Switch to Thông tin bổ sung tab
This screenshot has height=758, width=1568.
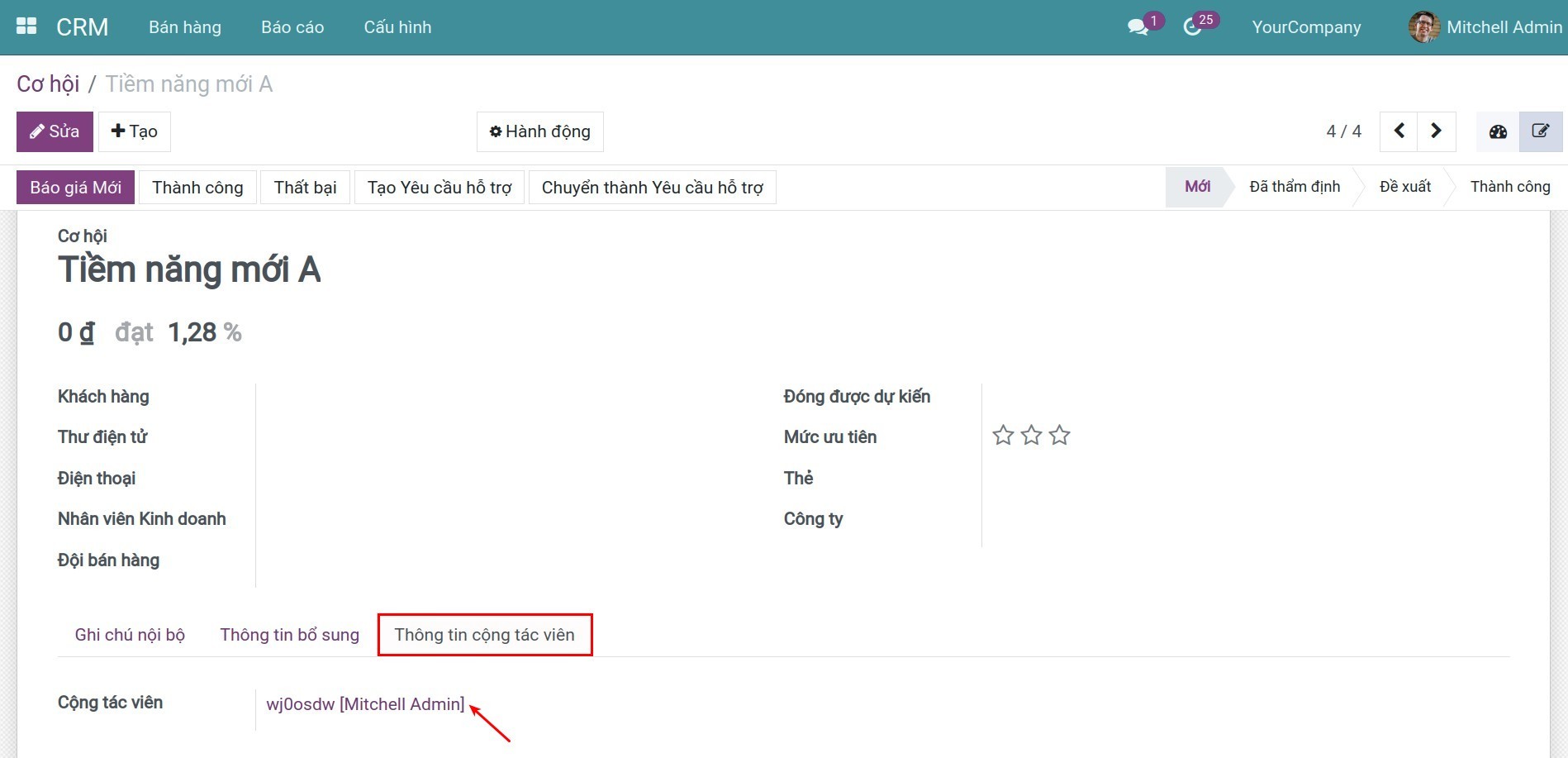289,635
